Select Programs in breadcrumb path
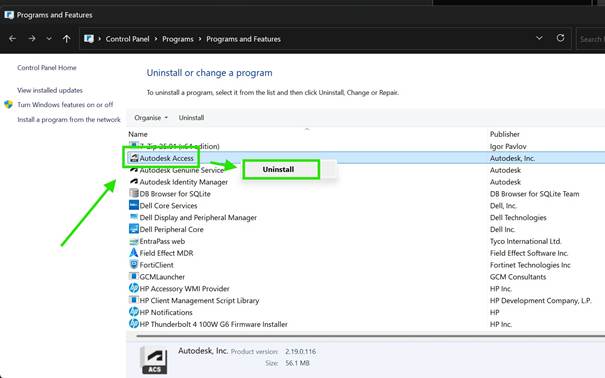This screenshot has width=605, height=378. coord(177,39)
